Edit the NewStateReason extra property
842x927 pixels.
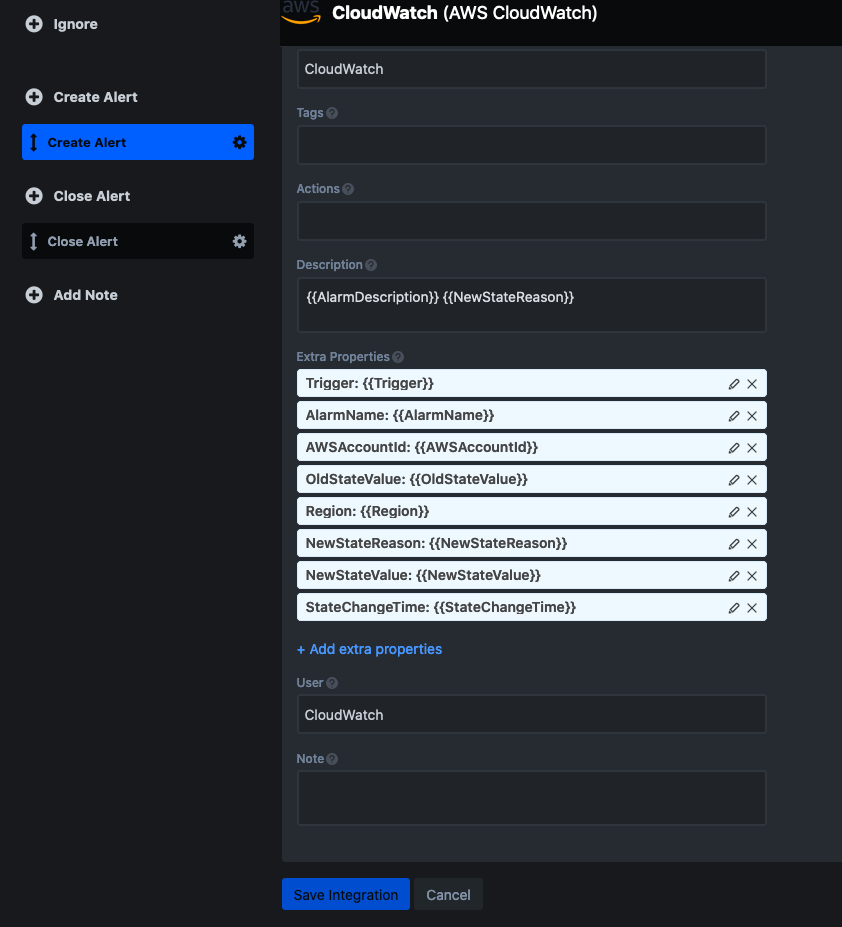coord(734,543)
